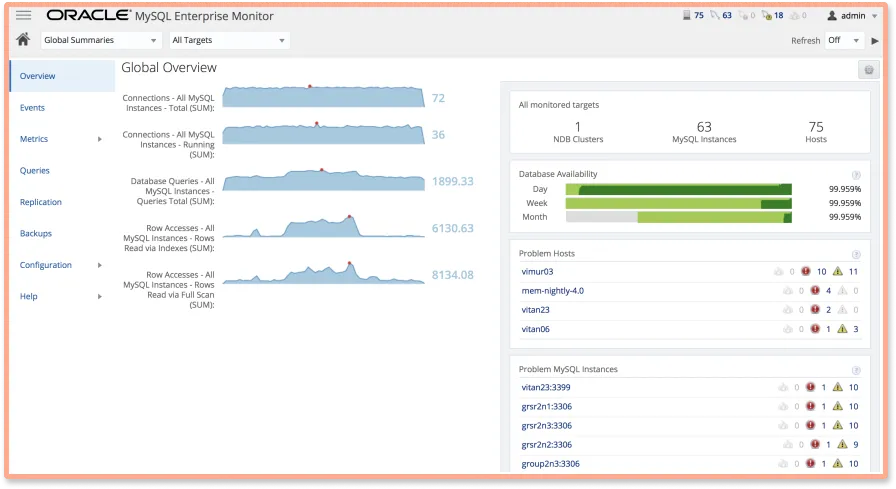896x489 pixels.
Task: Click critical alert icon for group2n3:3306
Action: [x=810, y=464]
